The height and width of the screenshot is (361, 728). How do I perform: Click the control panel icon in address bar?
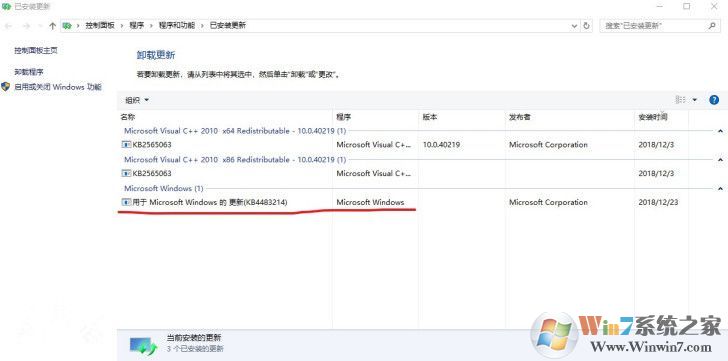click(67, 26)
